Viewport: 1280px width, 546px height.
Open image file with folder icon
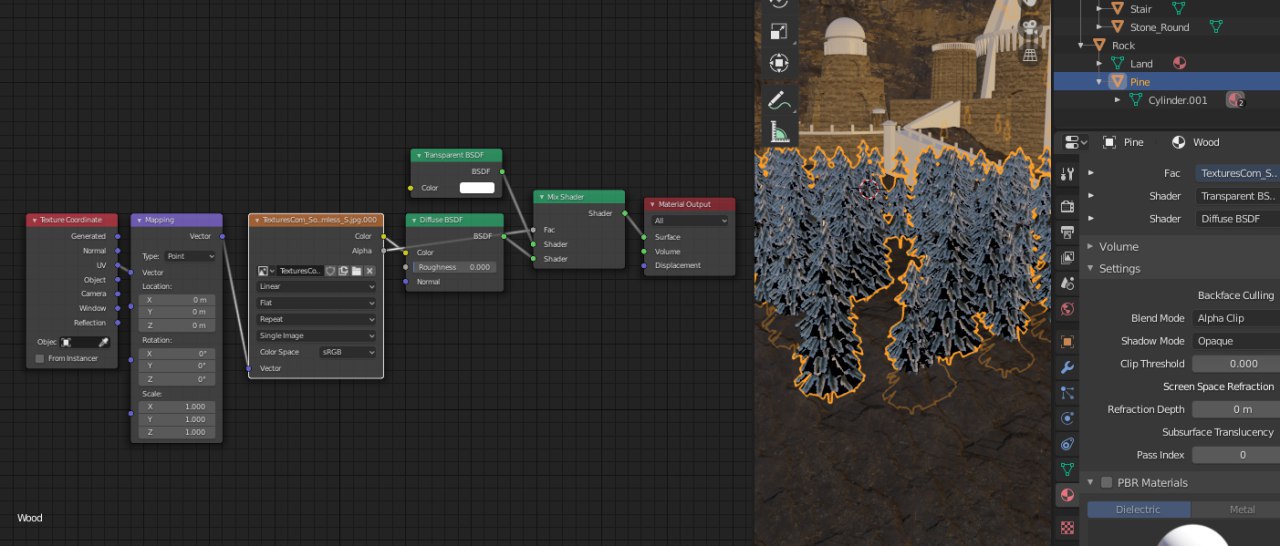(x=356, y=271)
